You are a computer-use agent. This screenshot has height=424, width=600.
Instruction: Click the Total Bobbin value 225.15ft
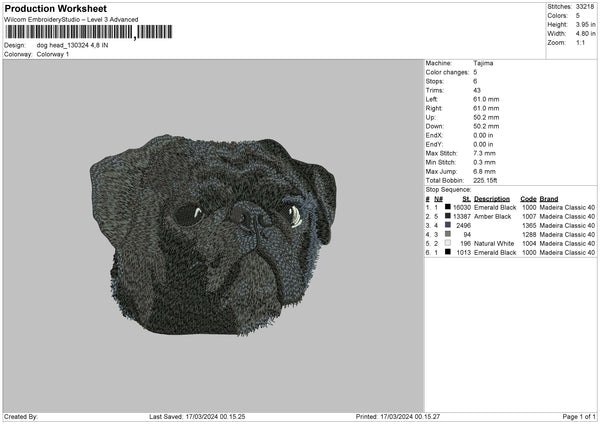pyautogui.click(x=488, y=180)
